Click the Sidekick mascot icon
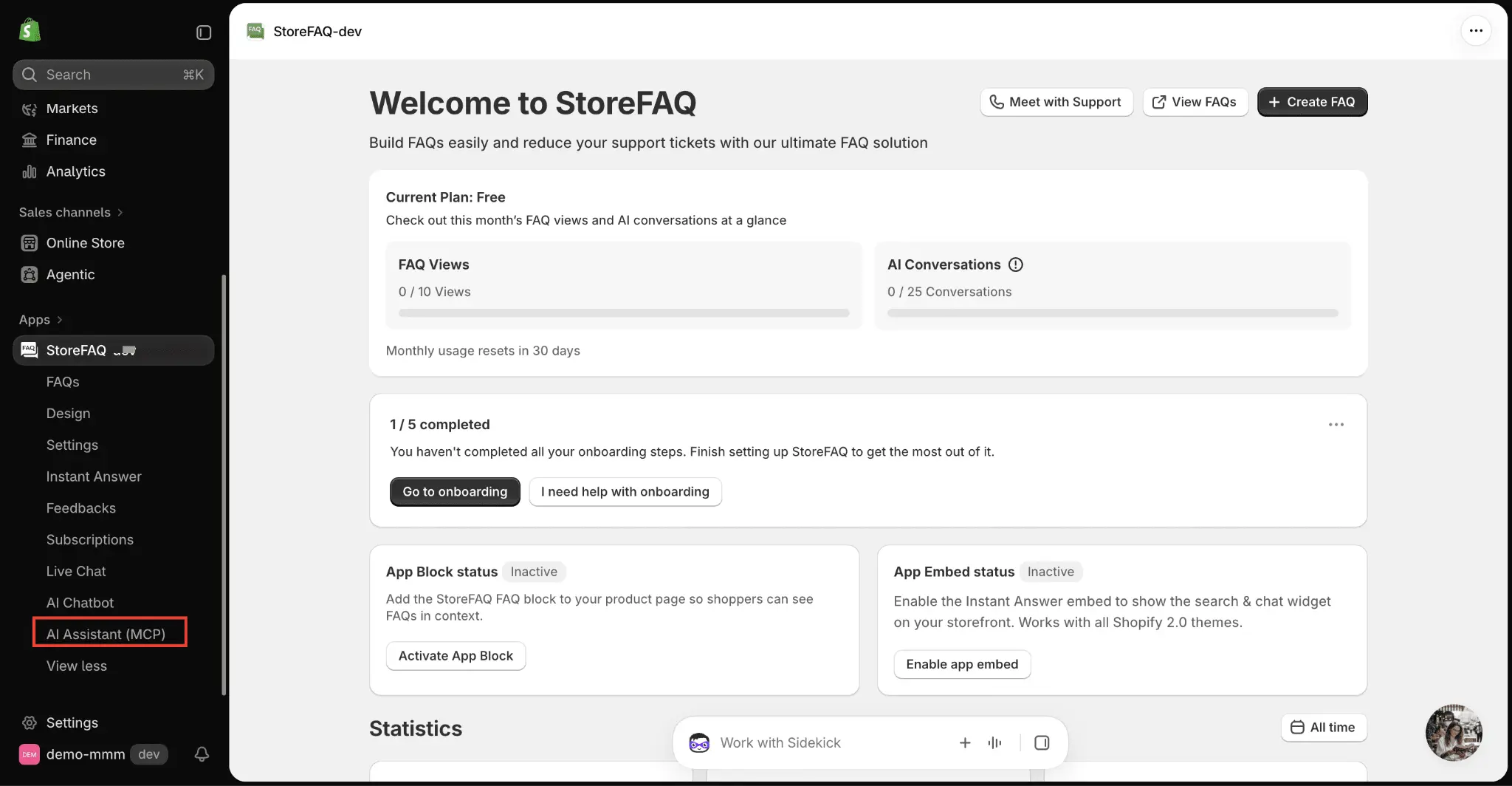Image resolution: width=1512 pixels, height=786 pixels. point(699,742)
